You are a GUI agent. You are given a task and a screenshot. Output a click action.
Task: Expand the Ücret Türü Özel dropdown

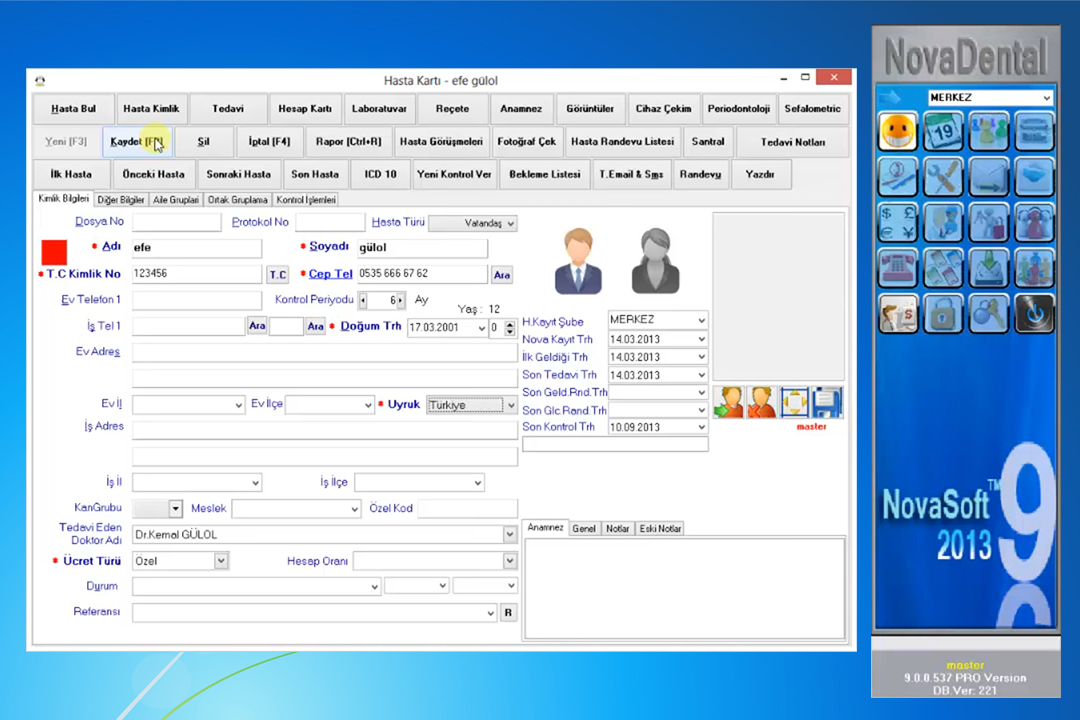coord(221,561)
